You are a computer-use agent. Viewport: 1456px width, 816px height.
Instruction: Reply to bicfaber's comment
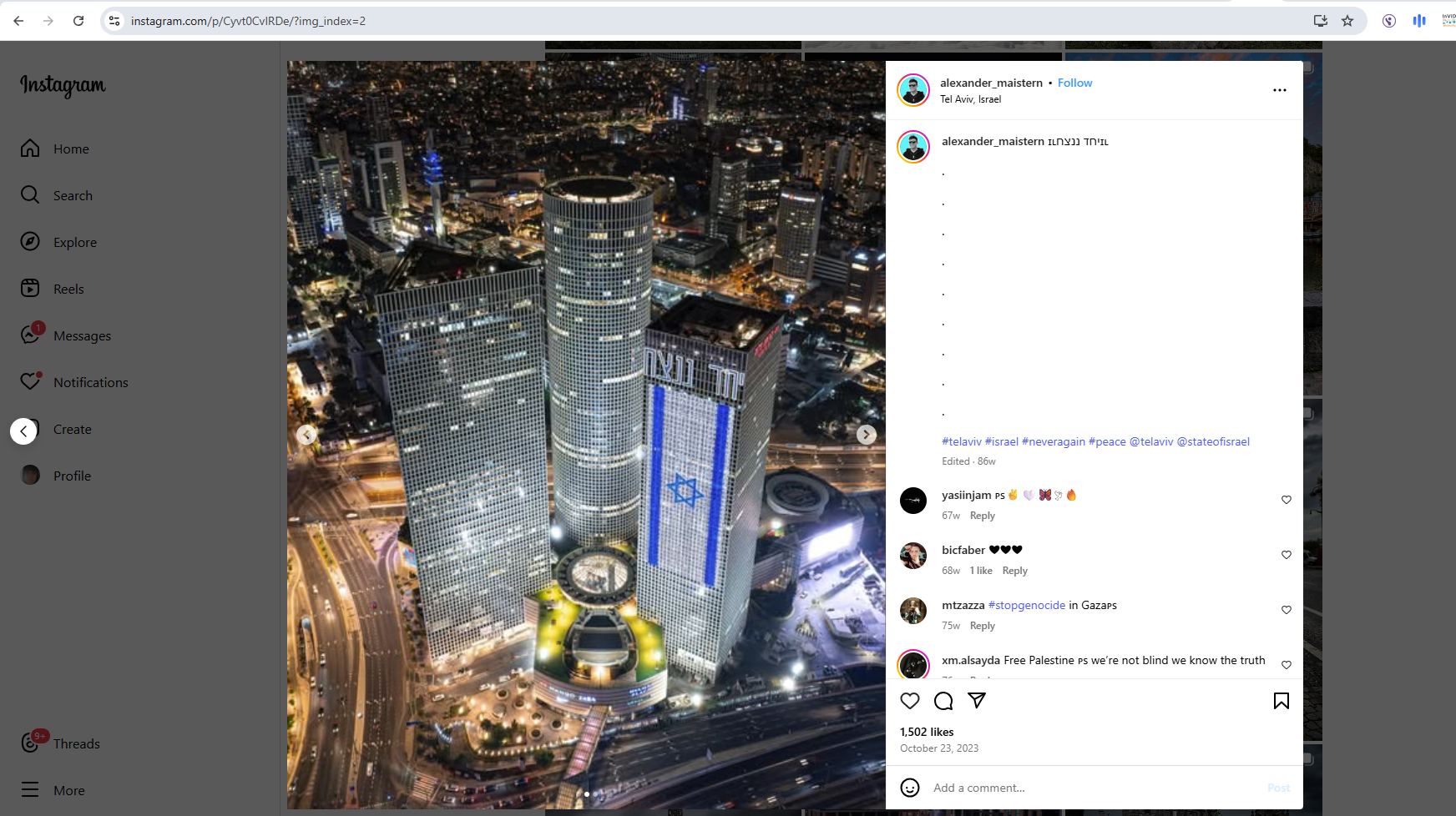(x=1015, y=571)
